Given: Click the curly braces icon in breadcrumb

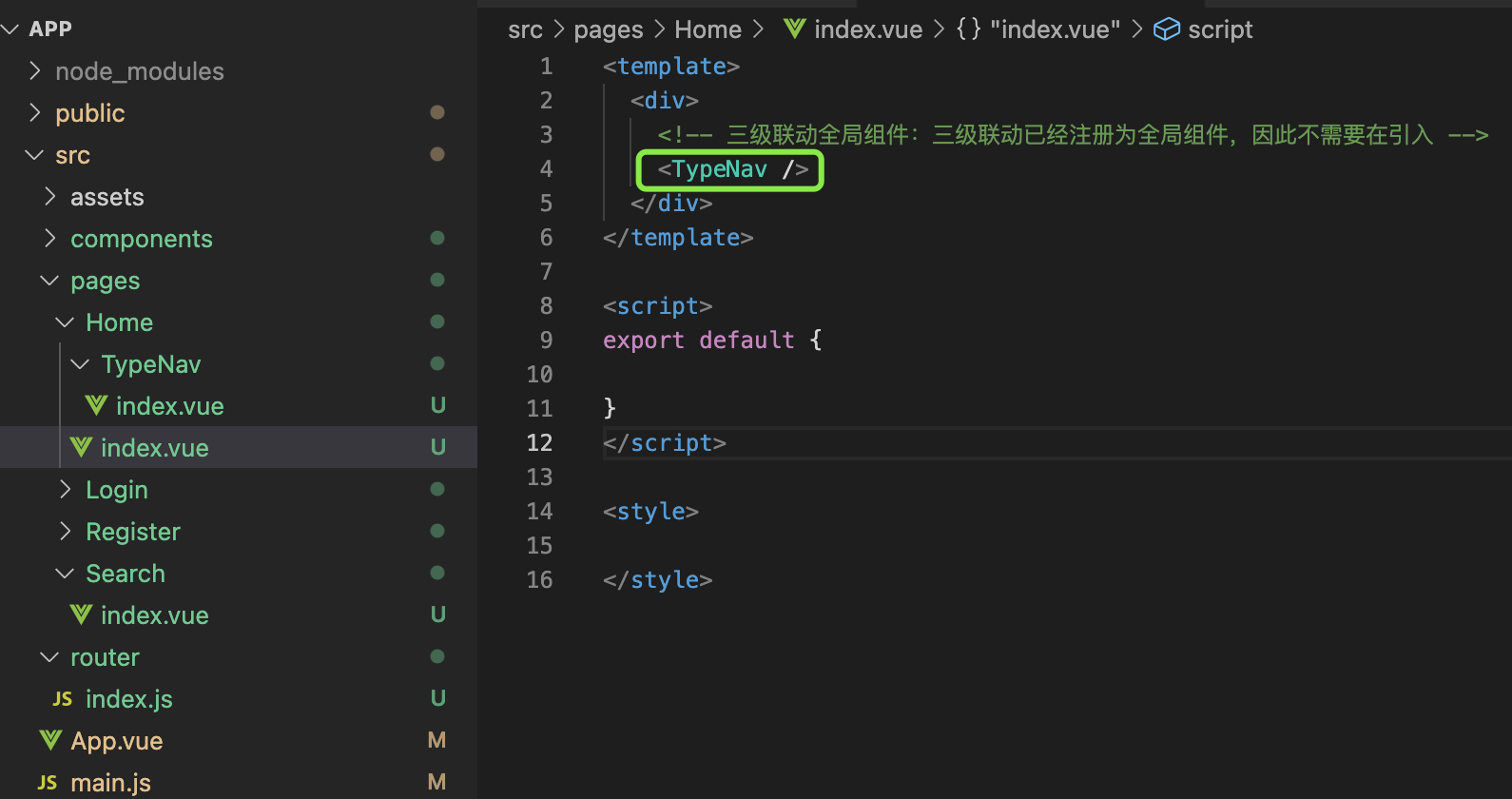Looking at the screenshot, I should [x=968, y=29].
